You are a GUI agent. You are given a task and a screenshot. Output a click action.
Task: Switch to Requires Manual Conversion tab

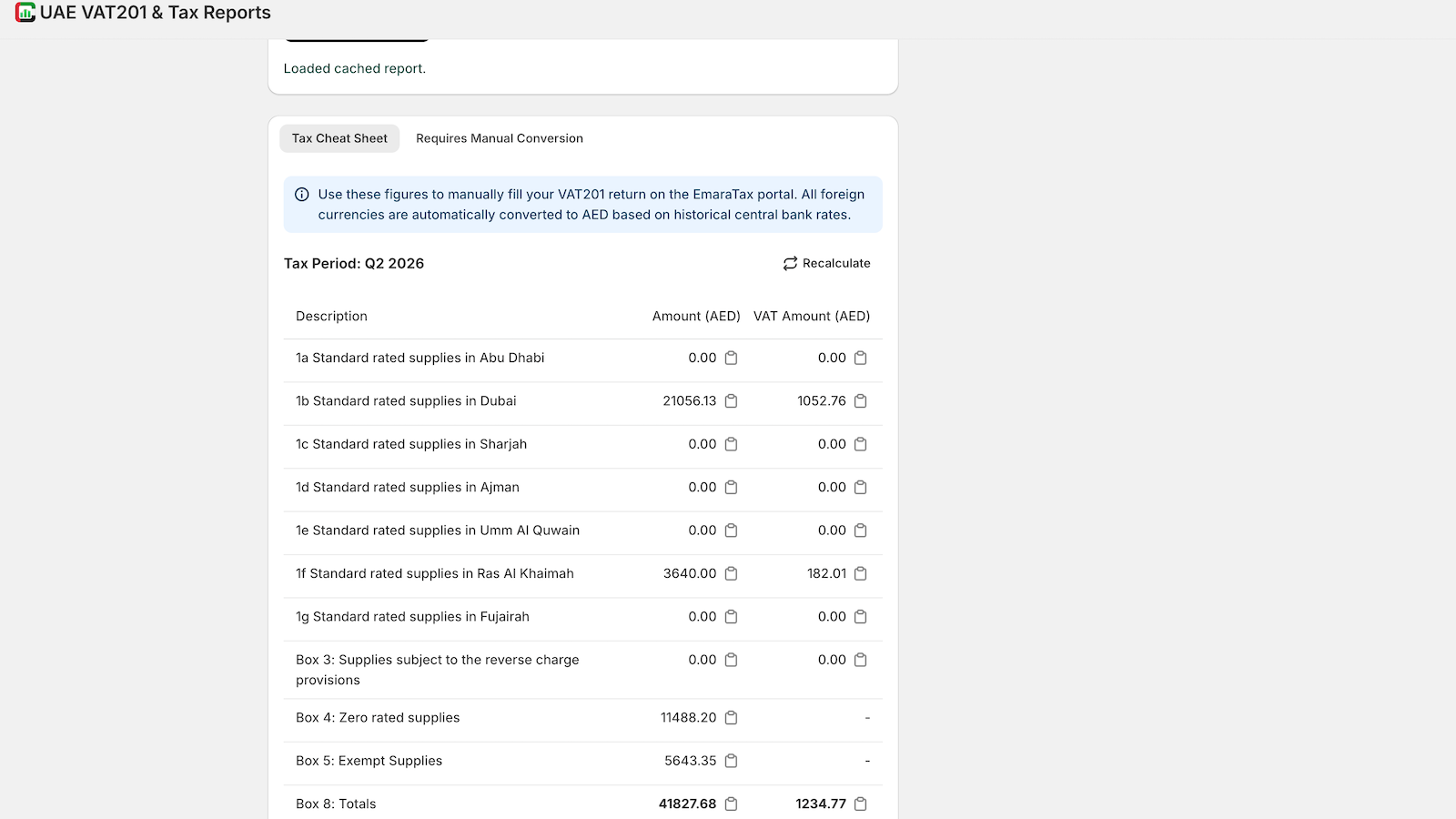[x=500, y=138]
